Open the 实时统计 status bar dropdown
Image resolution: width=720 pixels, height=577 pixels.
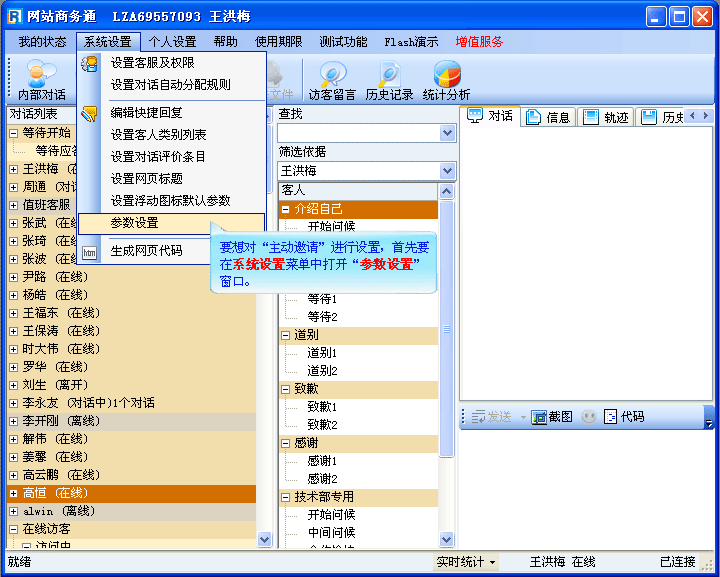pos(466,562)
